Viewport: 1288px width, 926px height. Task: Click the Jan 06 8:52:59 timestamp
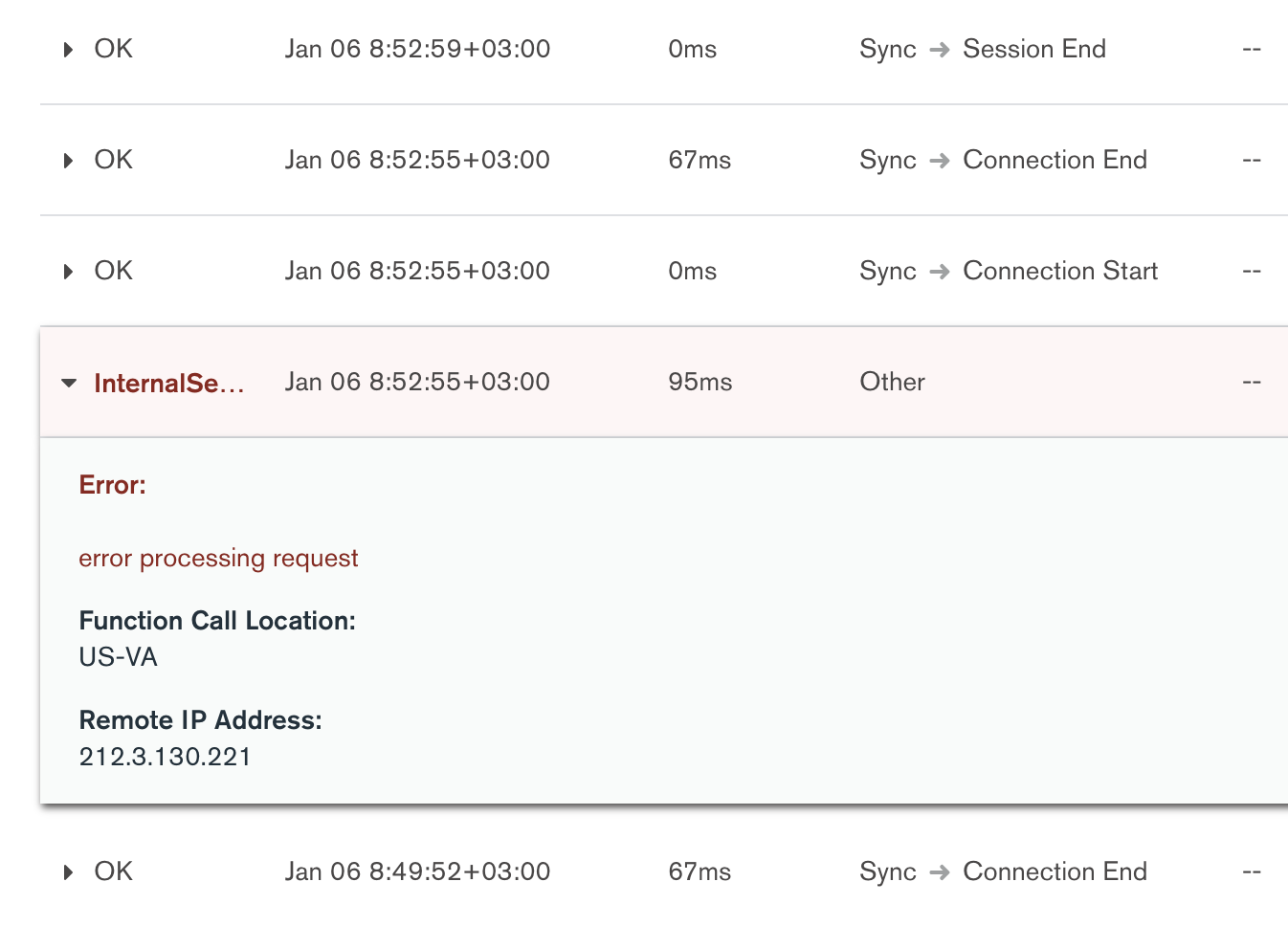[417, 49]
